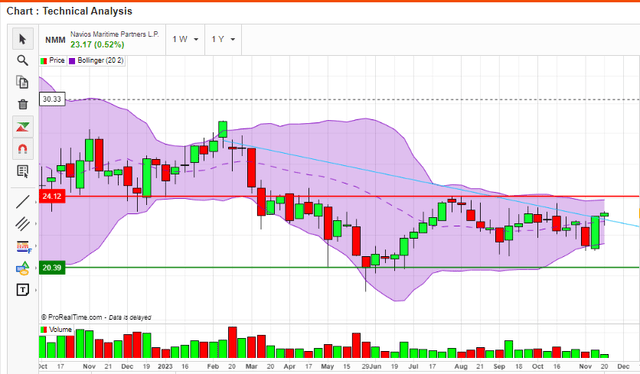
Task: Expand the text tool options arrow
Action: click(36, 290)
